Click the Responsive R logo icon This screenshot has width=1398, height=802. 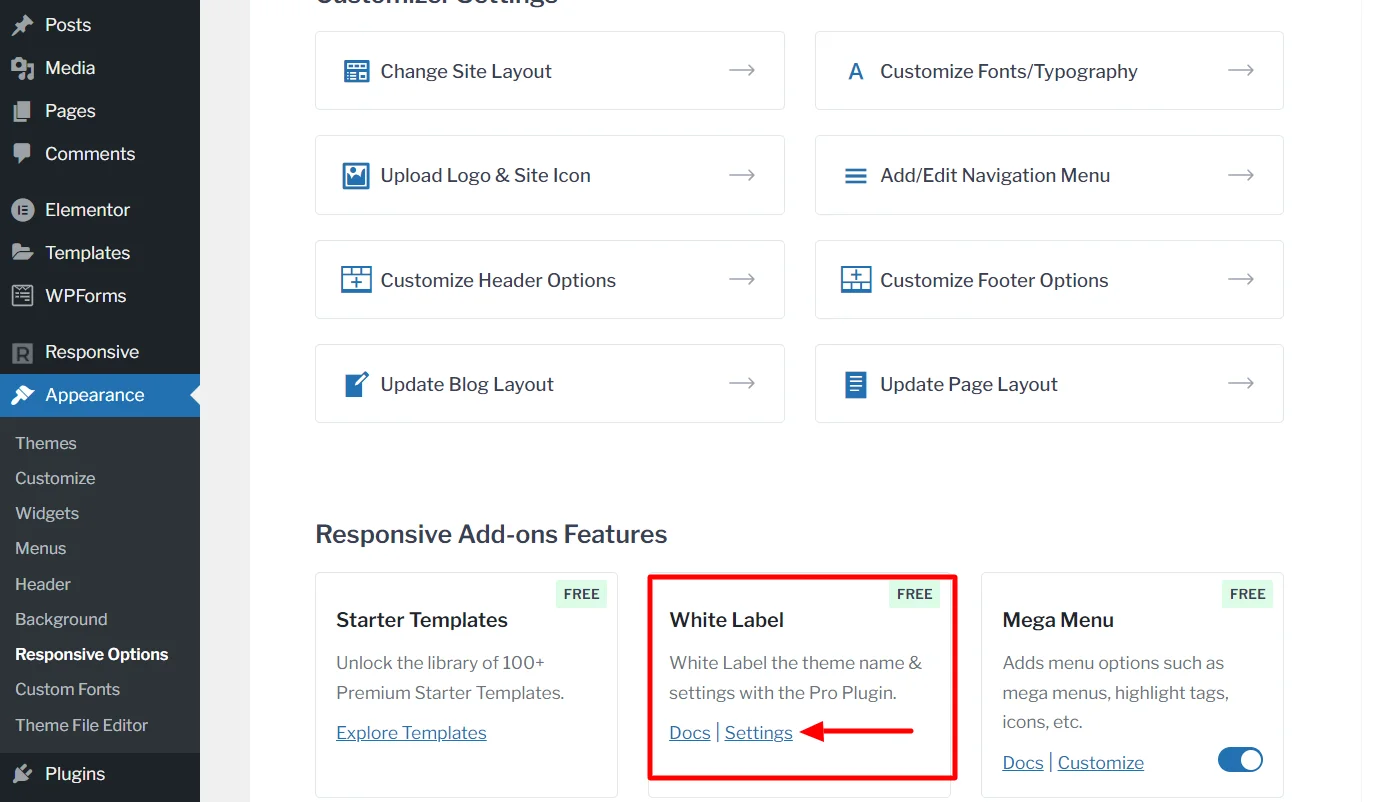pos(22,352)
